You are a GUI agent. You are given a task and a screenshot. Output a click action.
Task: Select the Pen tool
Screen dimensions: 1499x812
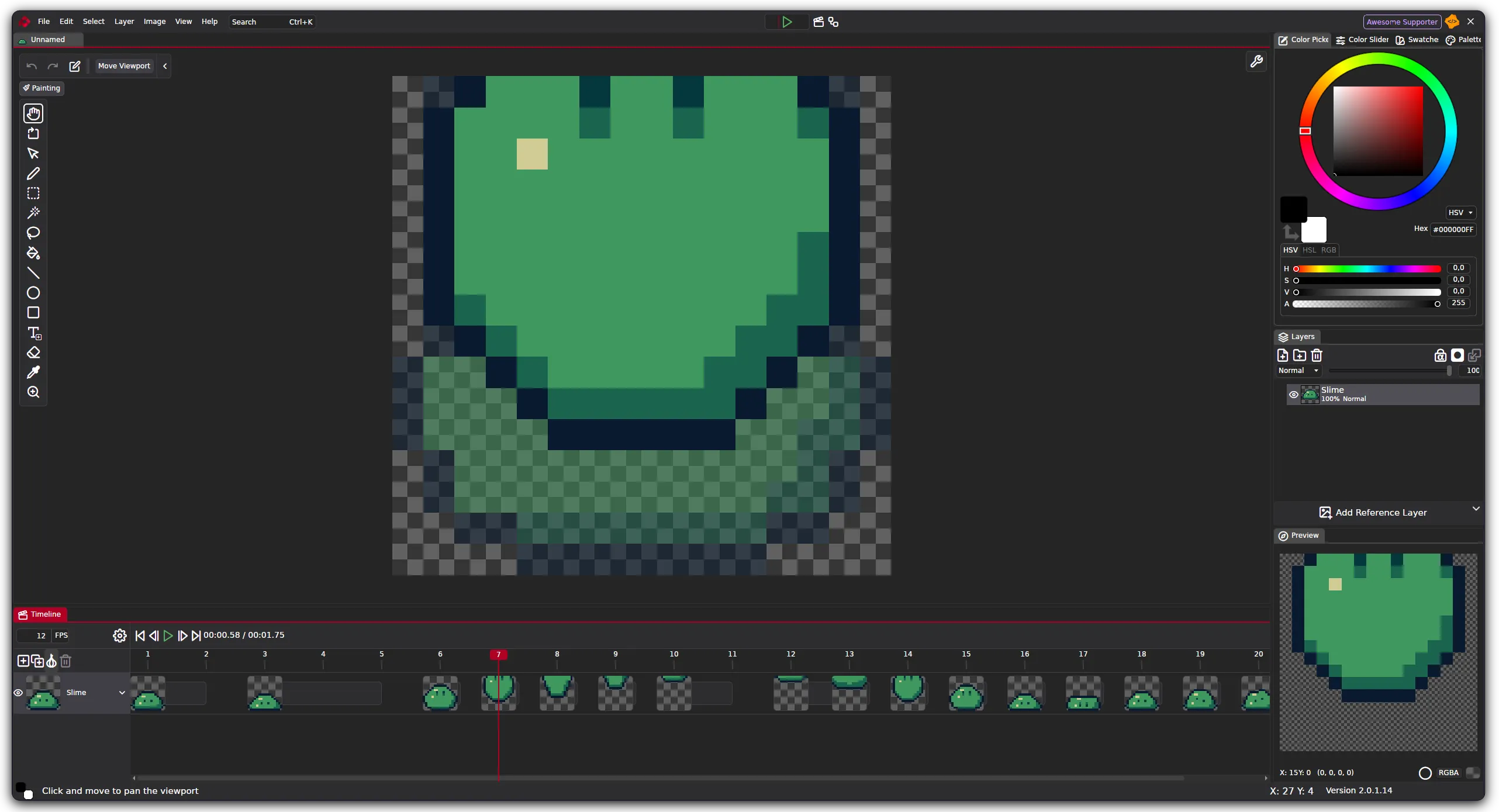(x=33, y=174)
